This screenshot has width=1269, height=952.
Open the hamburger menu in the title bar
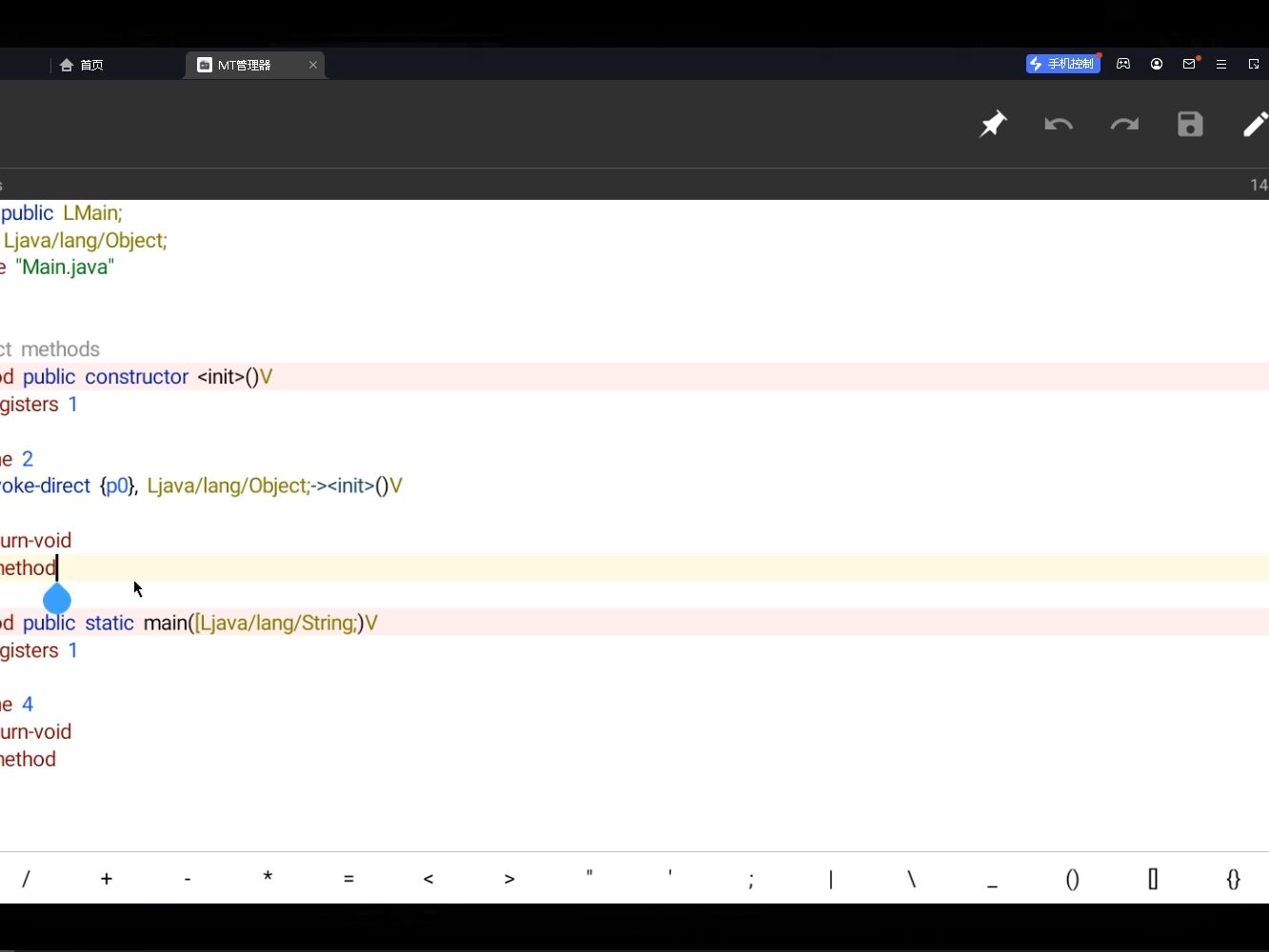tap(1221, 64)
